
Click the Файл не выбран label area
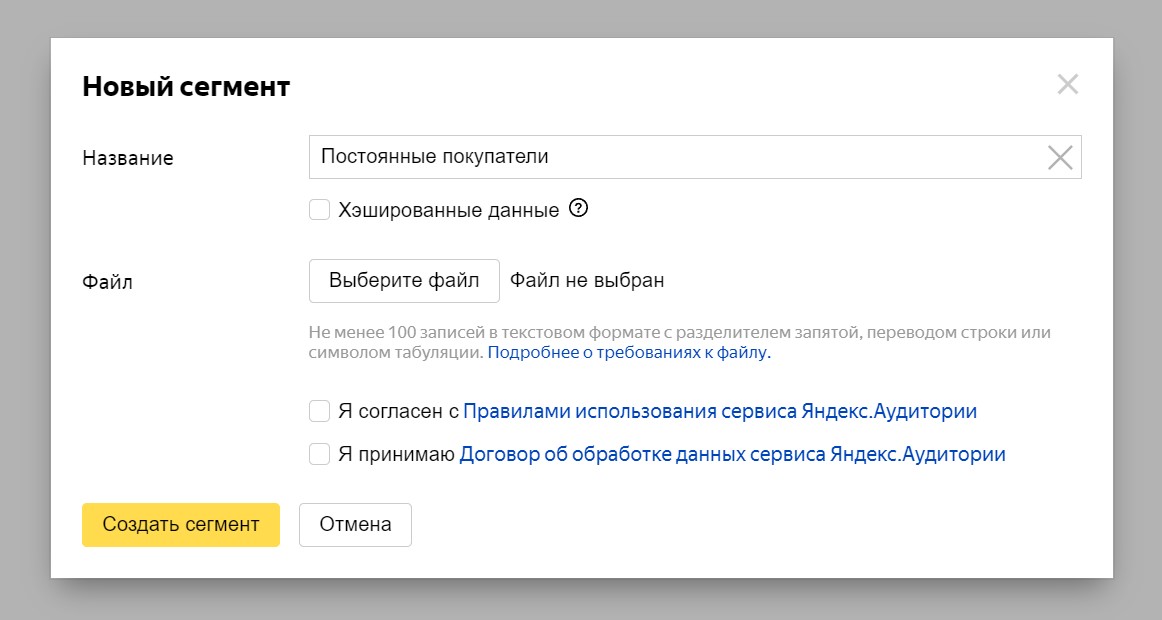(586, 280)
